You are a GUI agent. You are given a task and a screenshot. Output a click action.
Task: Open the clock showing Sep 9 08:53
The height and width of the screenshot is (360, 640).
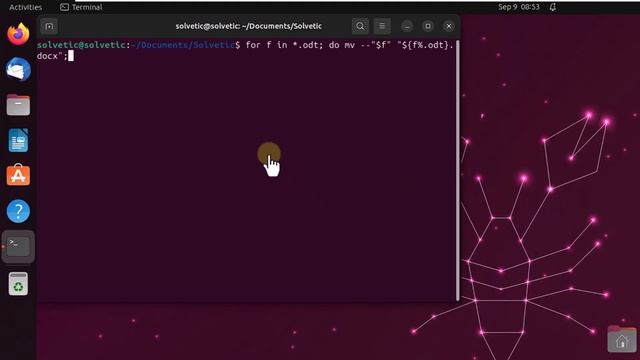coord(519,7)
